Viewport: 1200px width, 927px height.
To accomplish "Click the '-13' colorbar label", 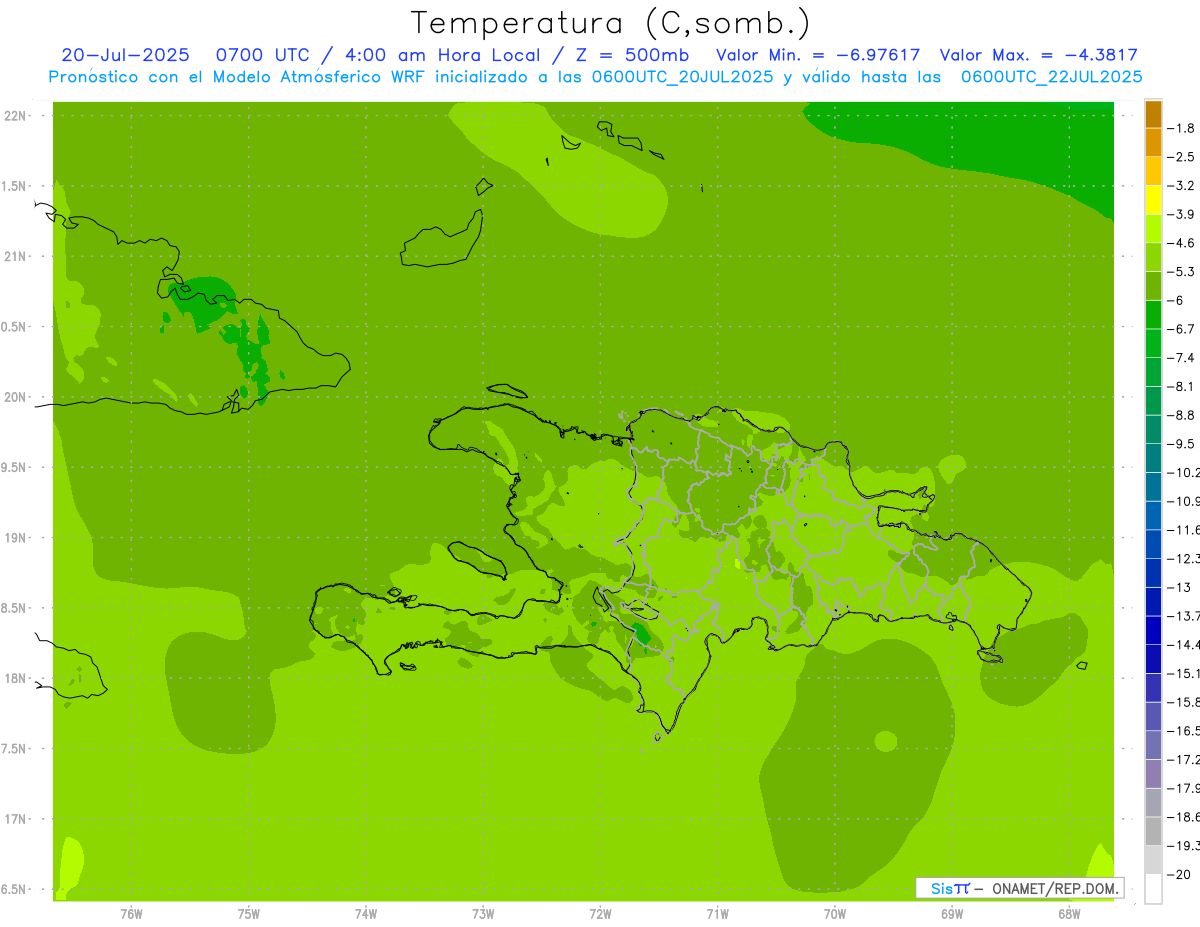I will tap(1180, 588).
